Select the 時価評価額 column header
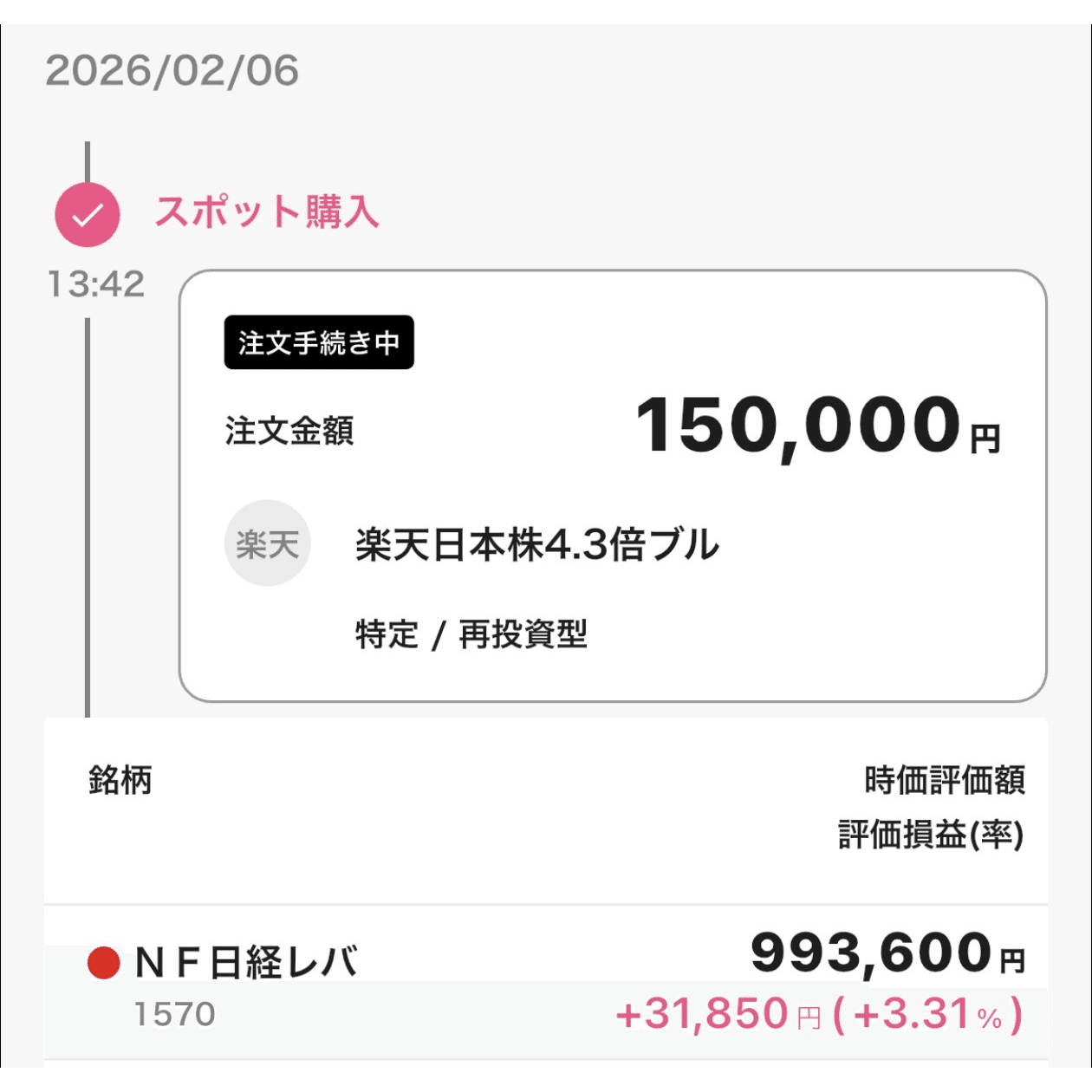The width and height of the screenshot is (1092, 1092). click(945, 779)
